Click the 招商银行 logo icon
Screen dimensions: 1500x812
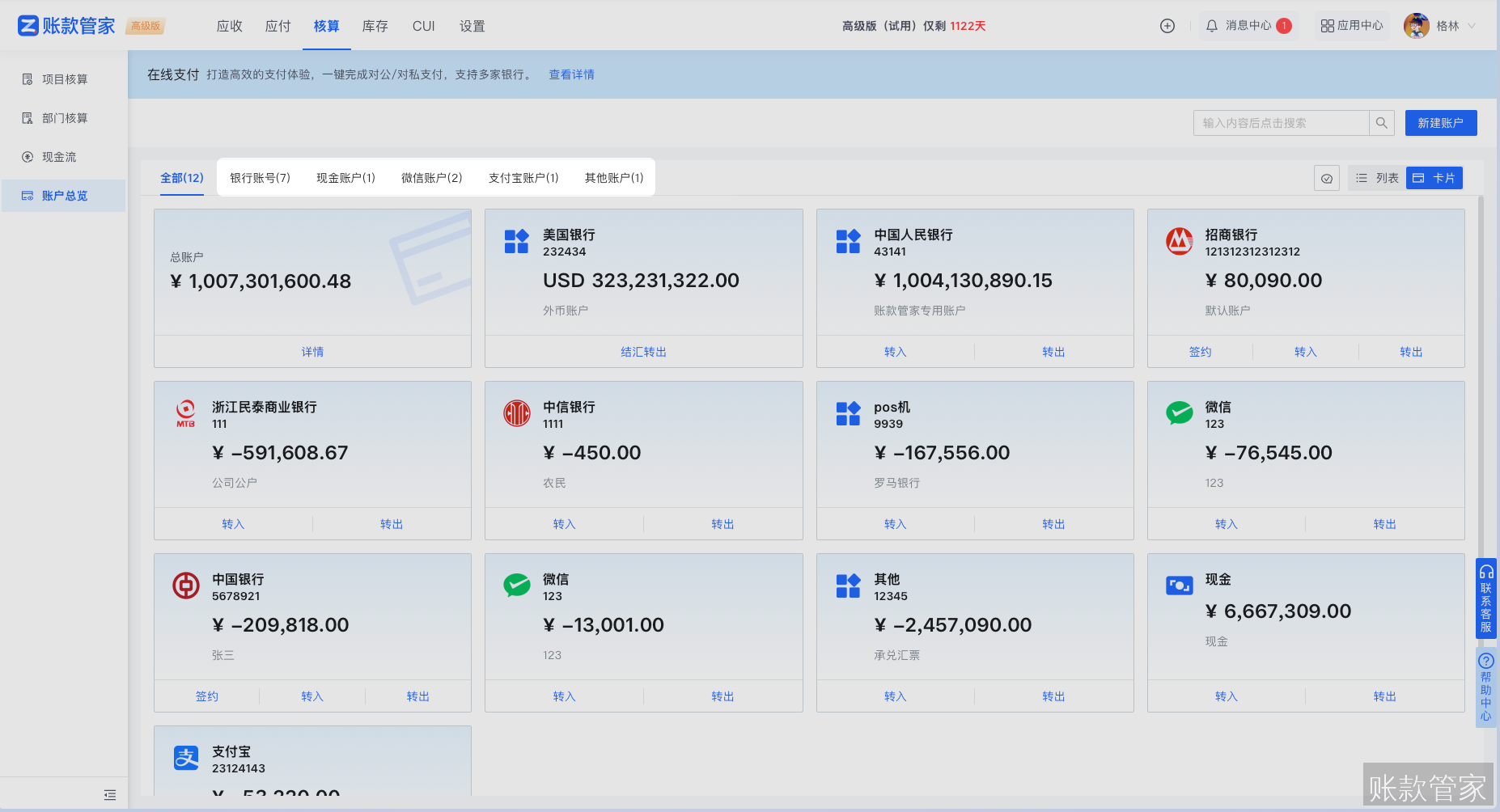(x=1179, y=241)
